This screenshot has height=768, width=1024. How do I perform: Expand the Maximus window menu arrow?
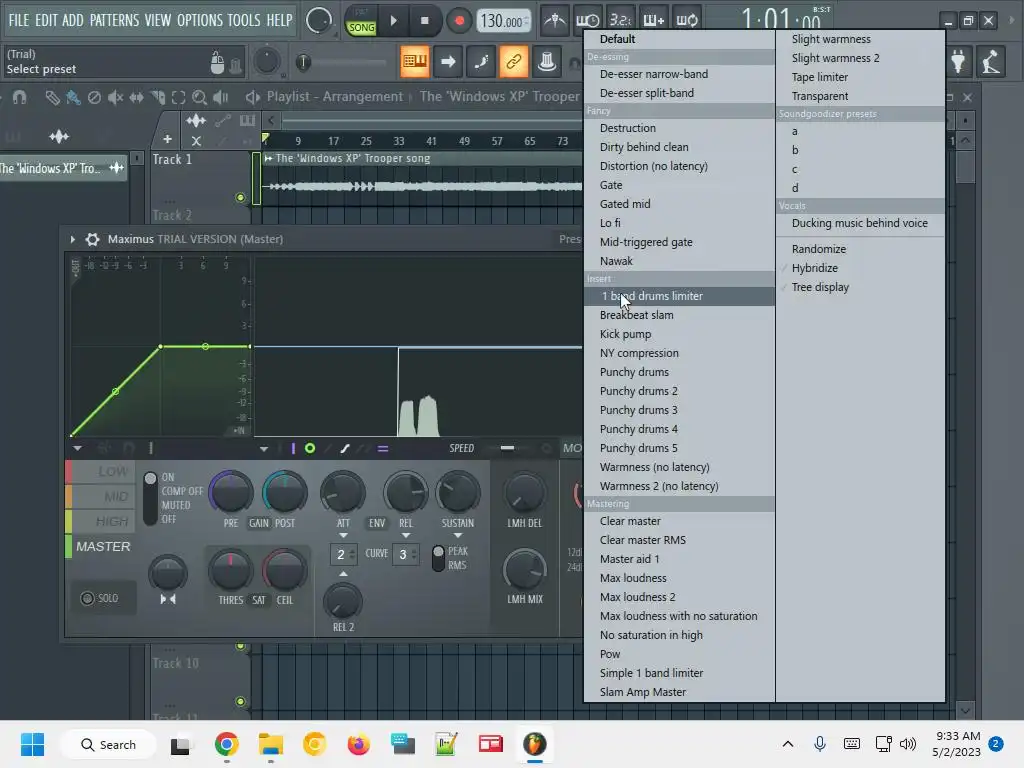click(x=72, y=239)
